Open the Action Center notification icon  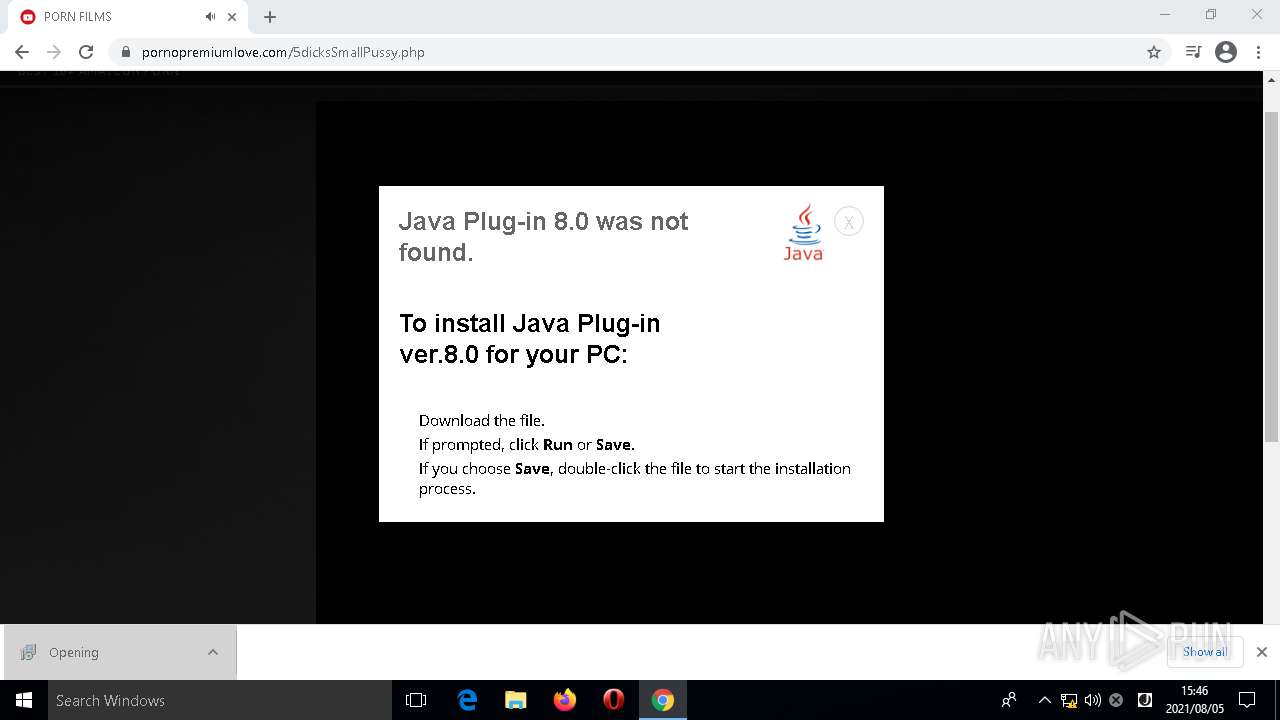[1247, 700]
